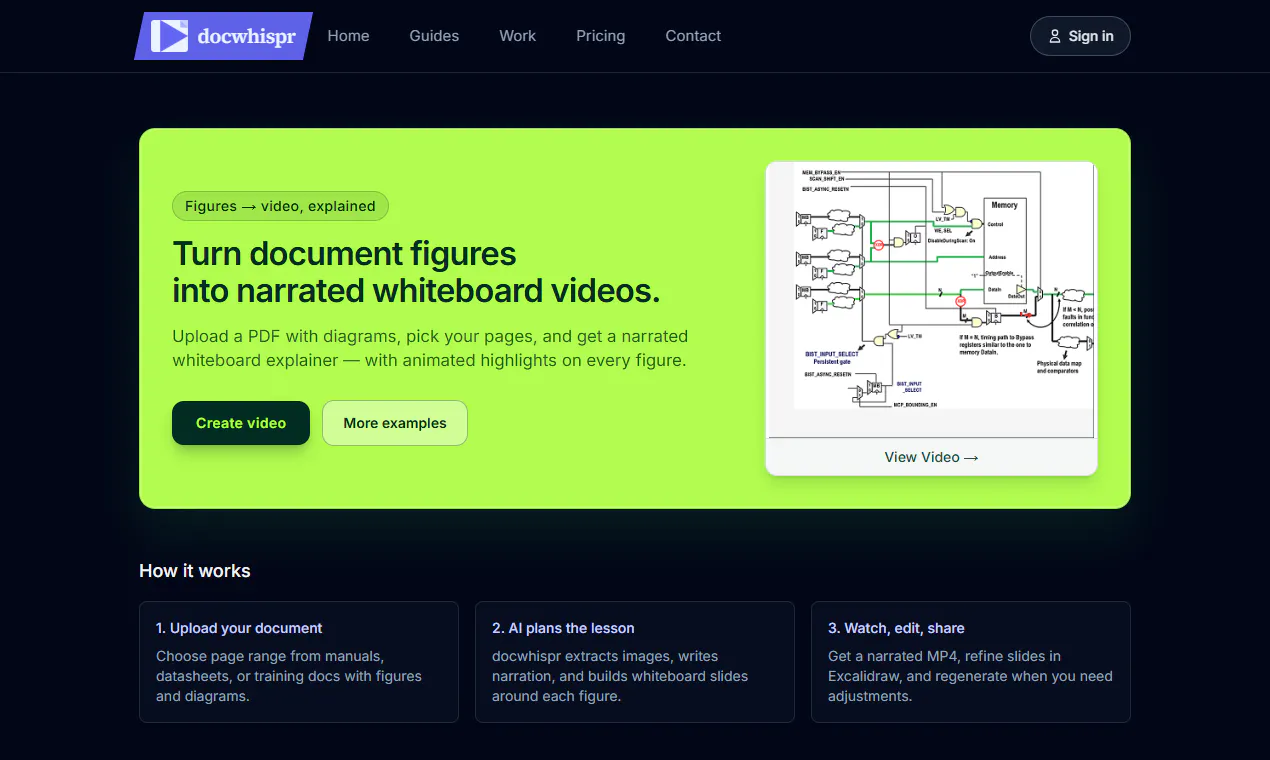This screenshot has height=760, width=1270.
Task: Start with the Create video button
Action: click(x=241, y=423)
